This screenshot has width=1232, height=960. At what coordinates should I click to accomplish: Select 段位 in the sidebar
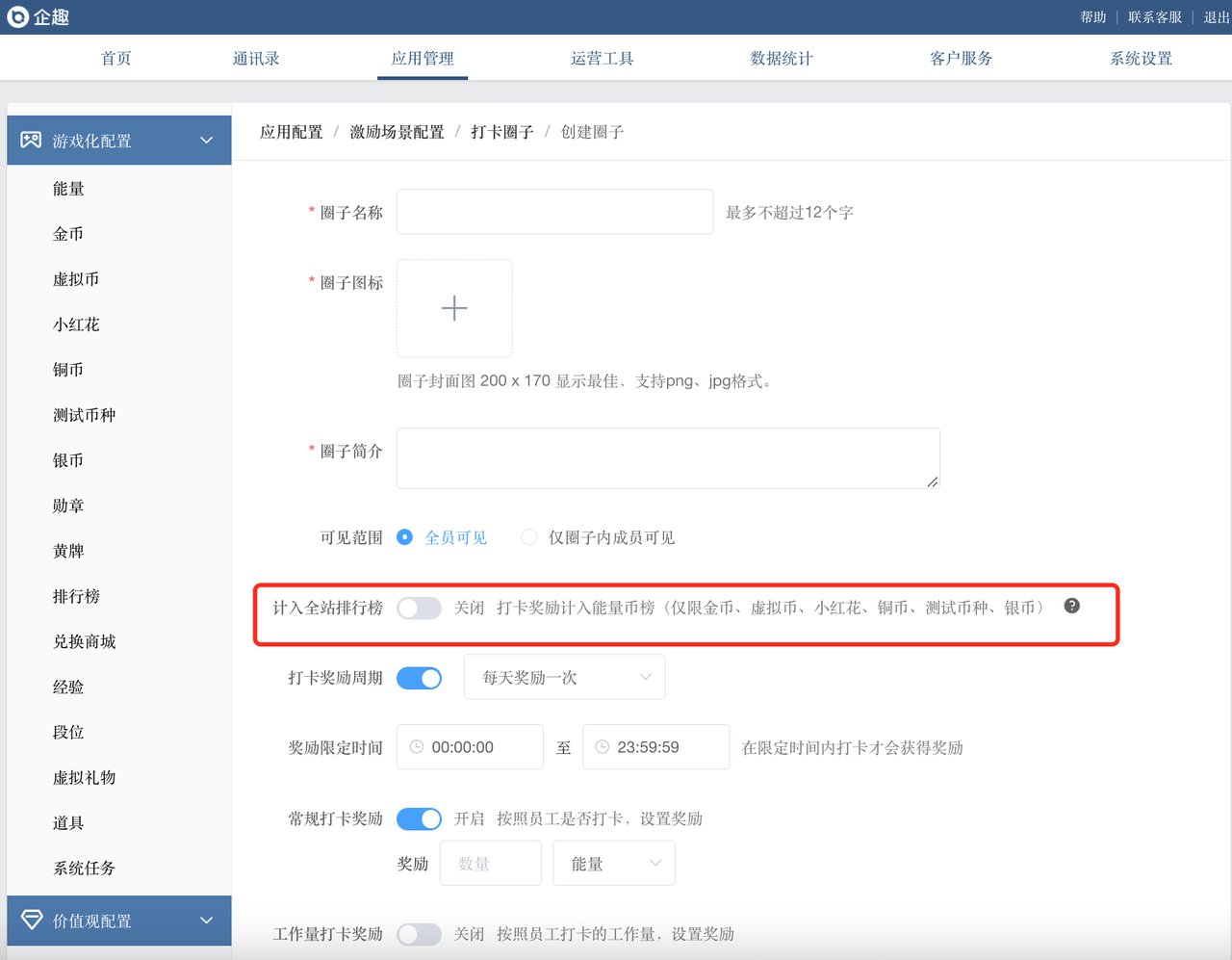click(68, 732)
